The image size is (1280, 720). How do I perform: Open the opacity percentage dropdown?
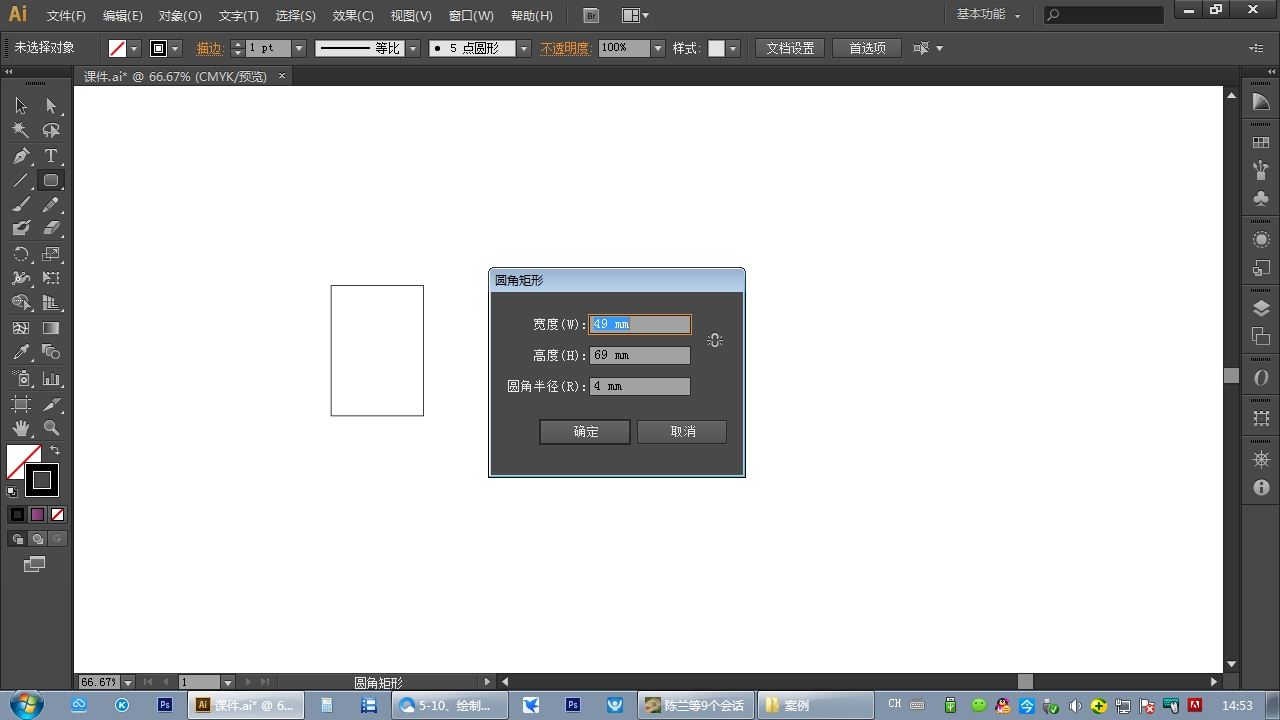click(658, 48)
